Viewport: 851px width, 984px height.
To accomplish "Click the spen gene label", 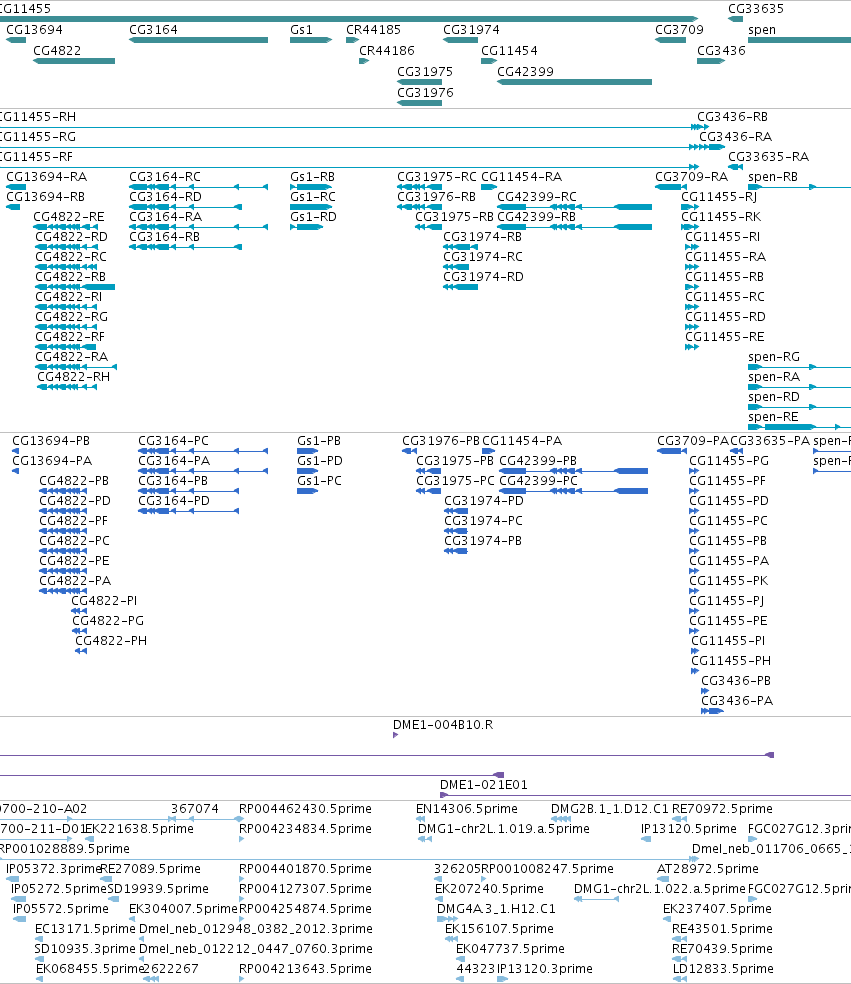I will coord(762,29).
